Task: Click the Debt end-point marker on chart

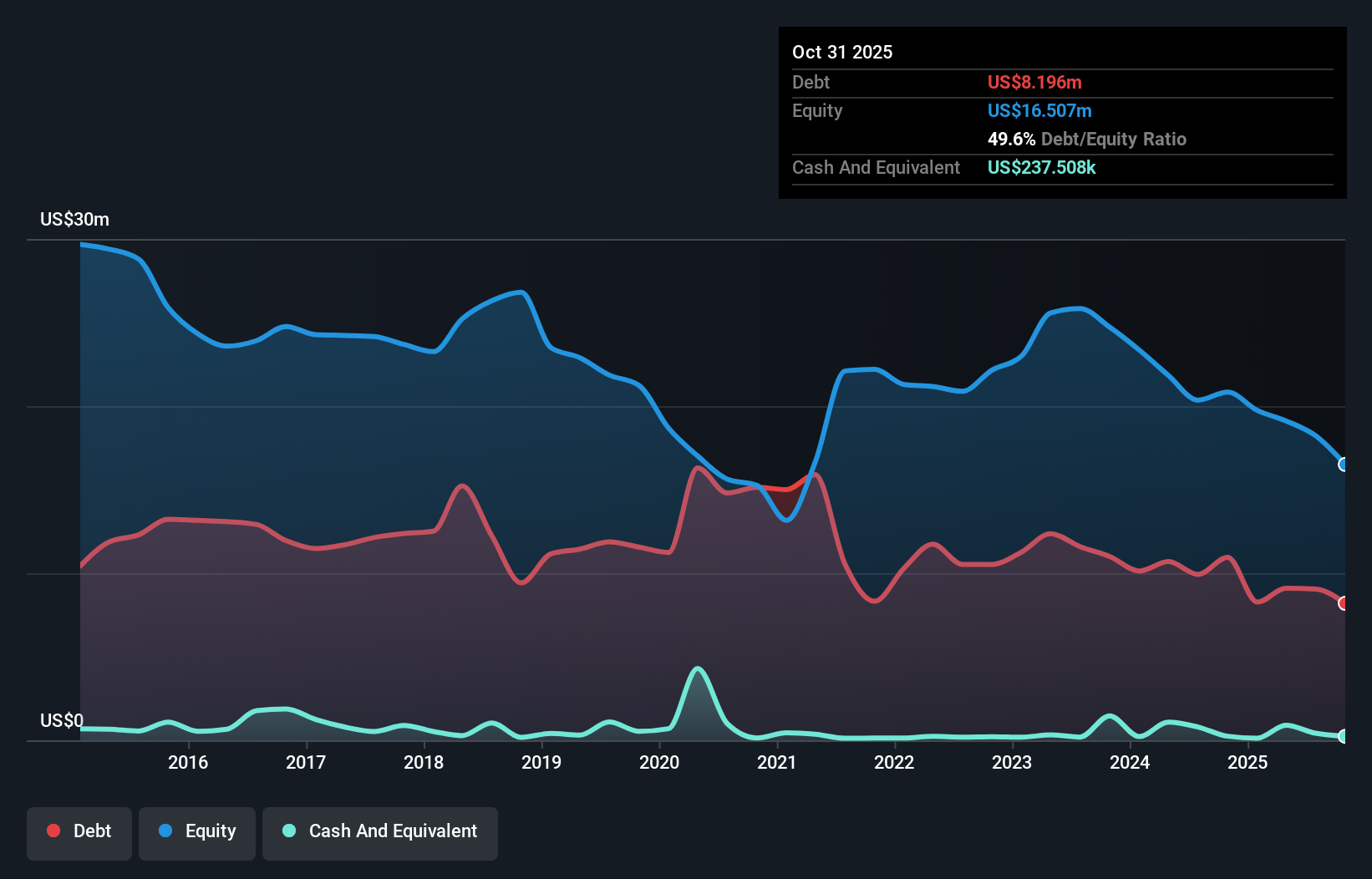Action: click(1343, 603)
